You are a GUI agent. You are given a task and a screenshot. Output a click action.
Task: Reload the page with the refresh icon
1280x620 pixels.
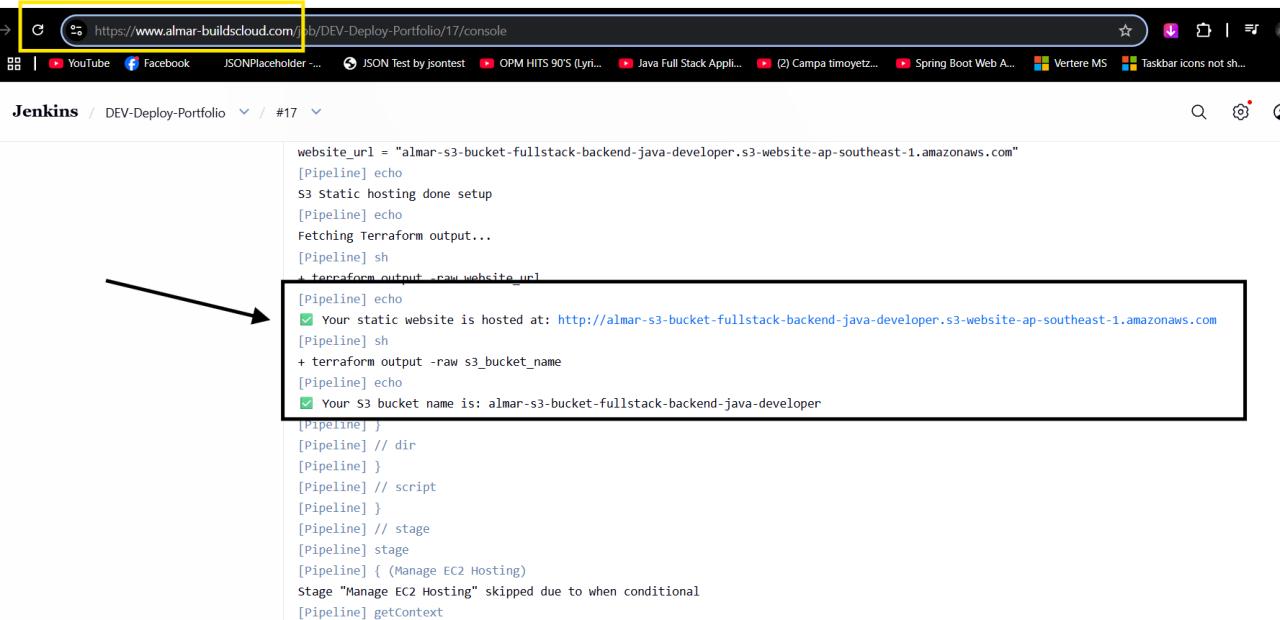point(37,30)
